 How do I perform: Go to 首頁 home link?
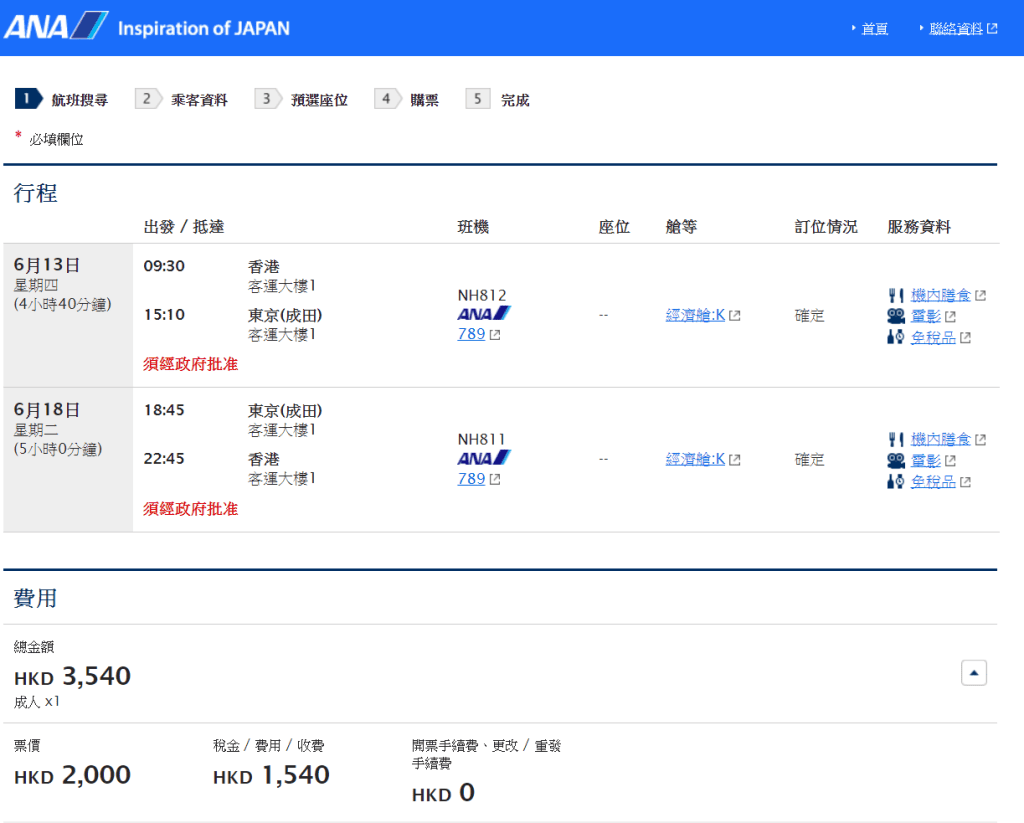pos(874,29)
